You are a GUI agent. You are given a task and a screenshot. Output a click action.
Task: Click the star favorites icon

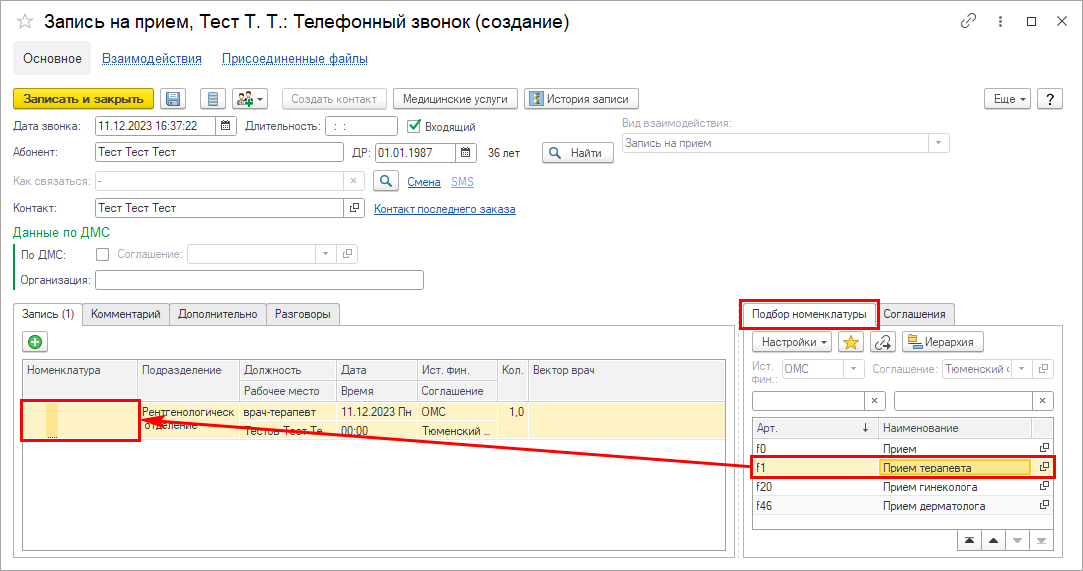point(851,342)
